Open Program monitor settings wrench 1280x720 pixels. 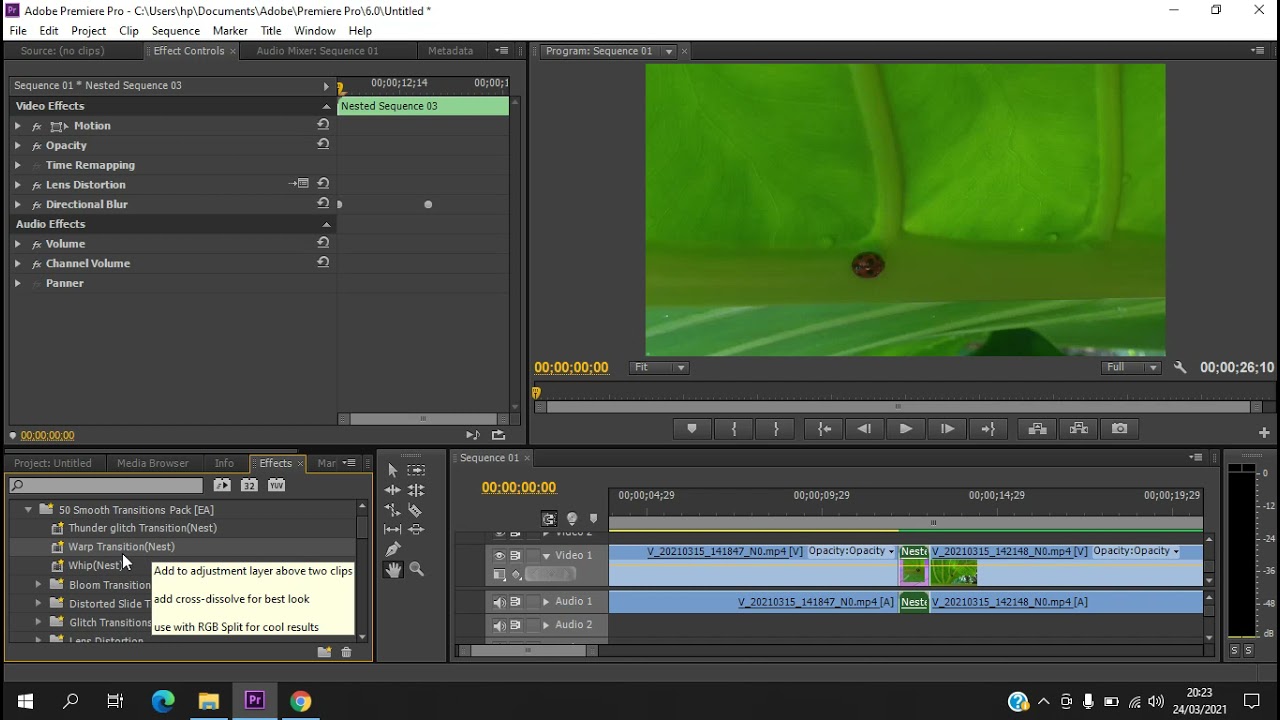pos(1180,368)
